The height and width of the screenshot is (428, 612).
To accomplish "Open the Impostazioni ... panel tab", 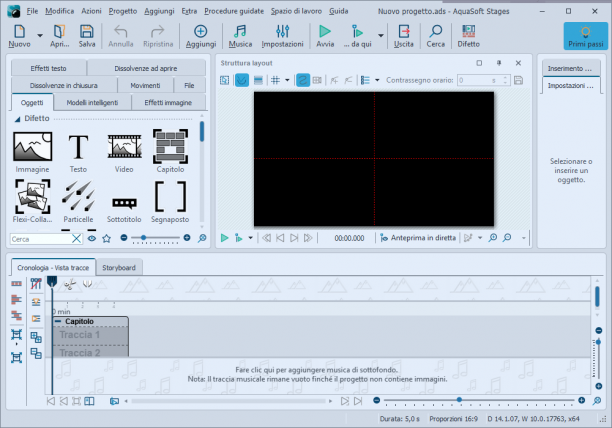I will pyautogui.click(x=570, y=85).
